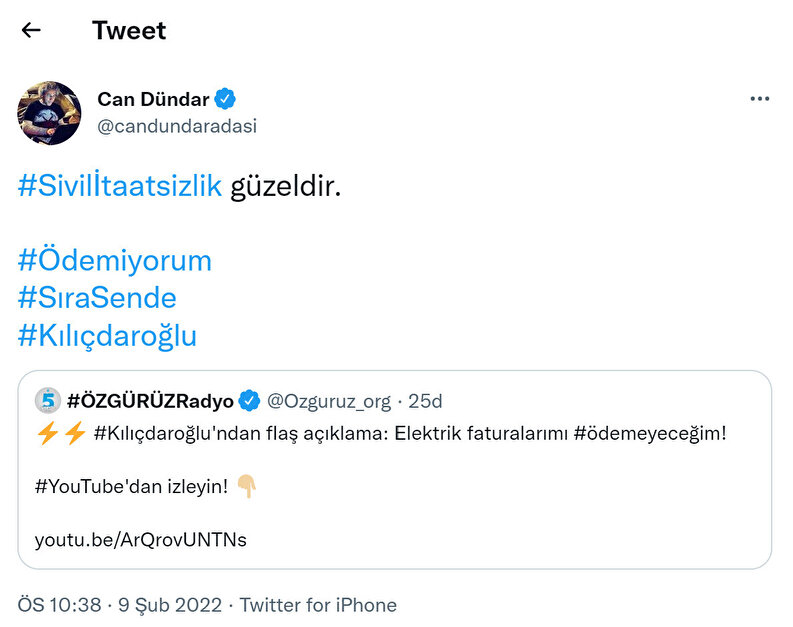Go back using the left arrow

coord(31,30)
